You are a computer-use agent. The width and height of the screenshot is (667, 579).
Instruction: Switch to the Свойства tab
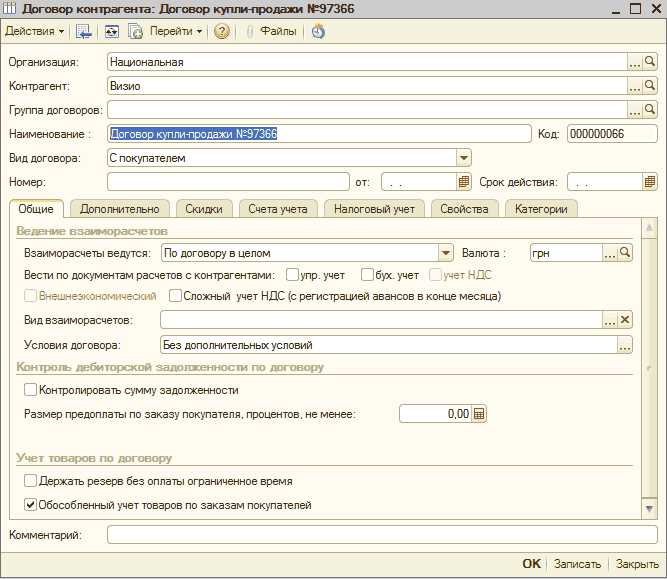[x=464, y=209]
